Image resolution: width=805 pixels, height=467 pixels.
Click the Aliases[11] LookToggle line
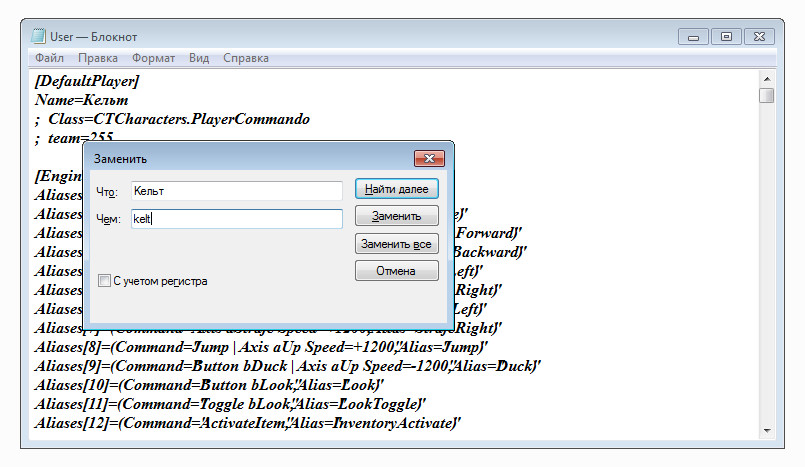[x=230, y=404]
